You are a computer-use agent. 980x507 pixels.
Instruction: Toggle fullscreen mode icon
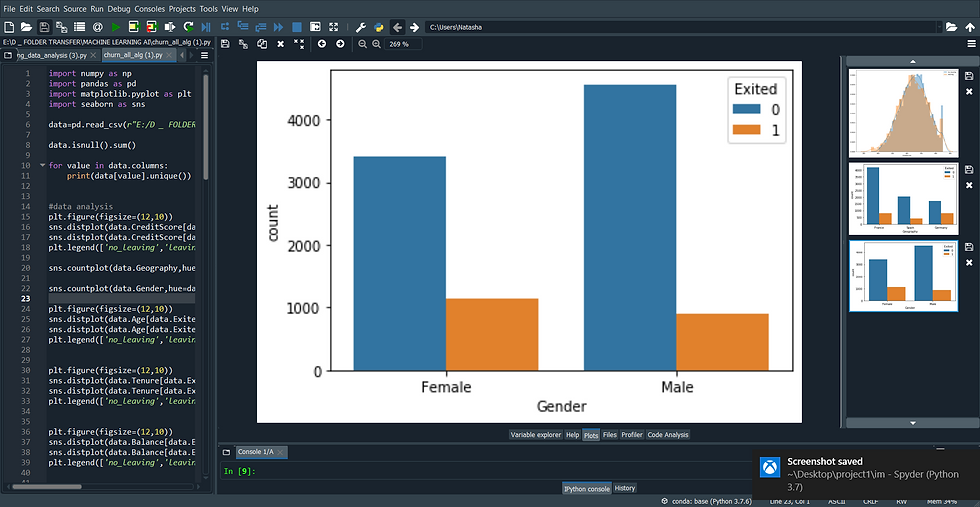tap(334, 27)
